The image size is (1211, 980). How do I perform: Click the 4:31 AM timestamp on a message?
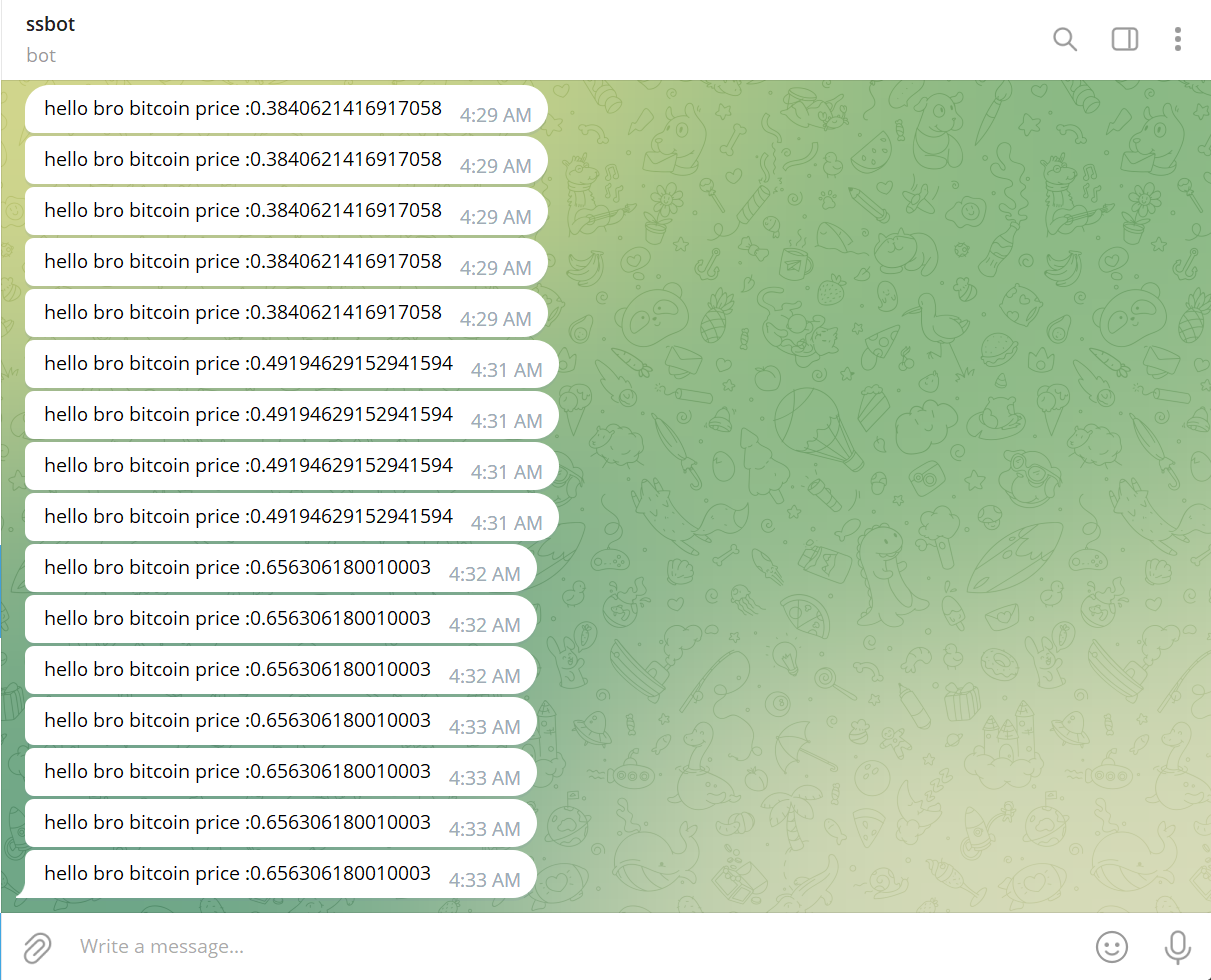click(507, 370)
